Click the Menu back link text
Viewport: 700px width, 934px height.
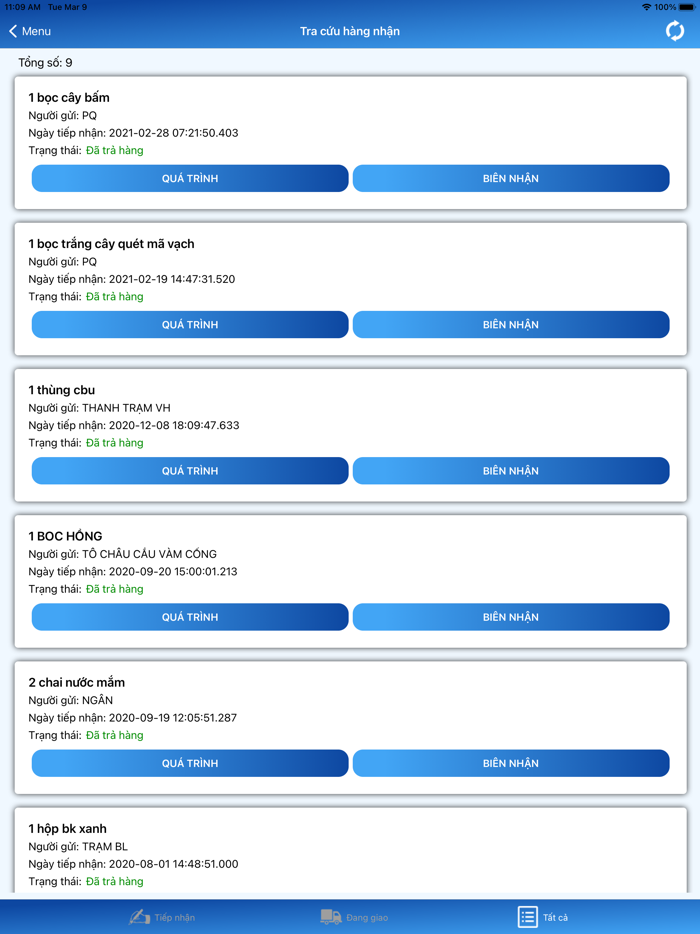point(36,32)
